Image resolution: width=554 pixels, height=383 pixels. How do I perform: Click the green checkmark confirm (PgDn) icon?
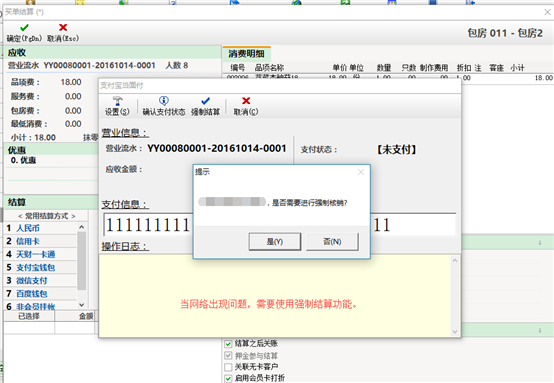[x=24, y=28]
